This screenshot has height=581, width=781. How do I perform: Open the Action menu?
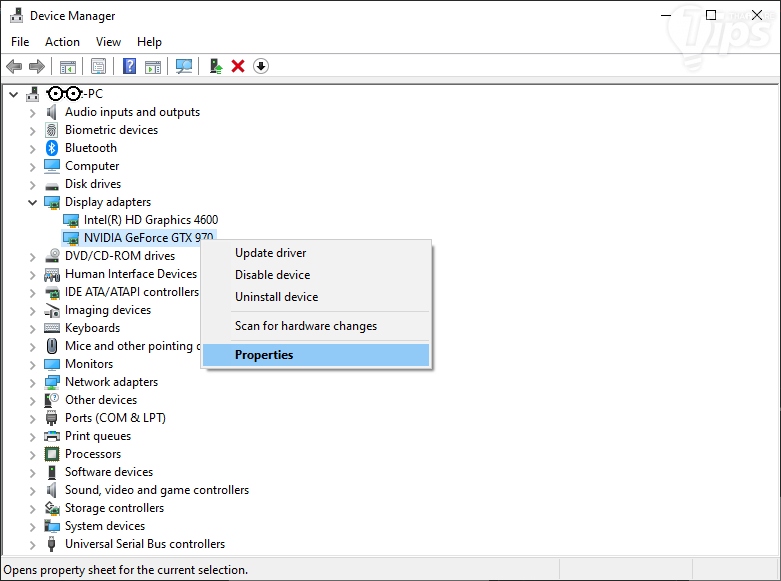(x=62, y=42)
